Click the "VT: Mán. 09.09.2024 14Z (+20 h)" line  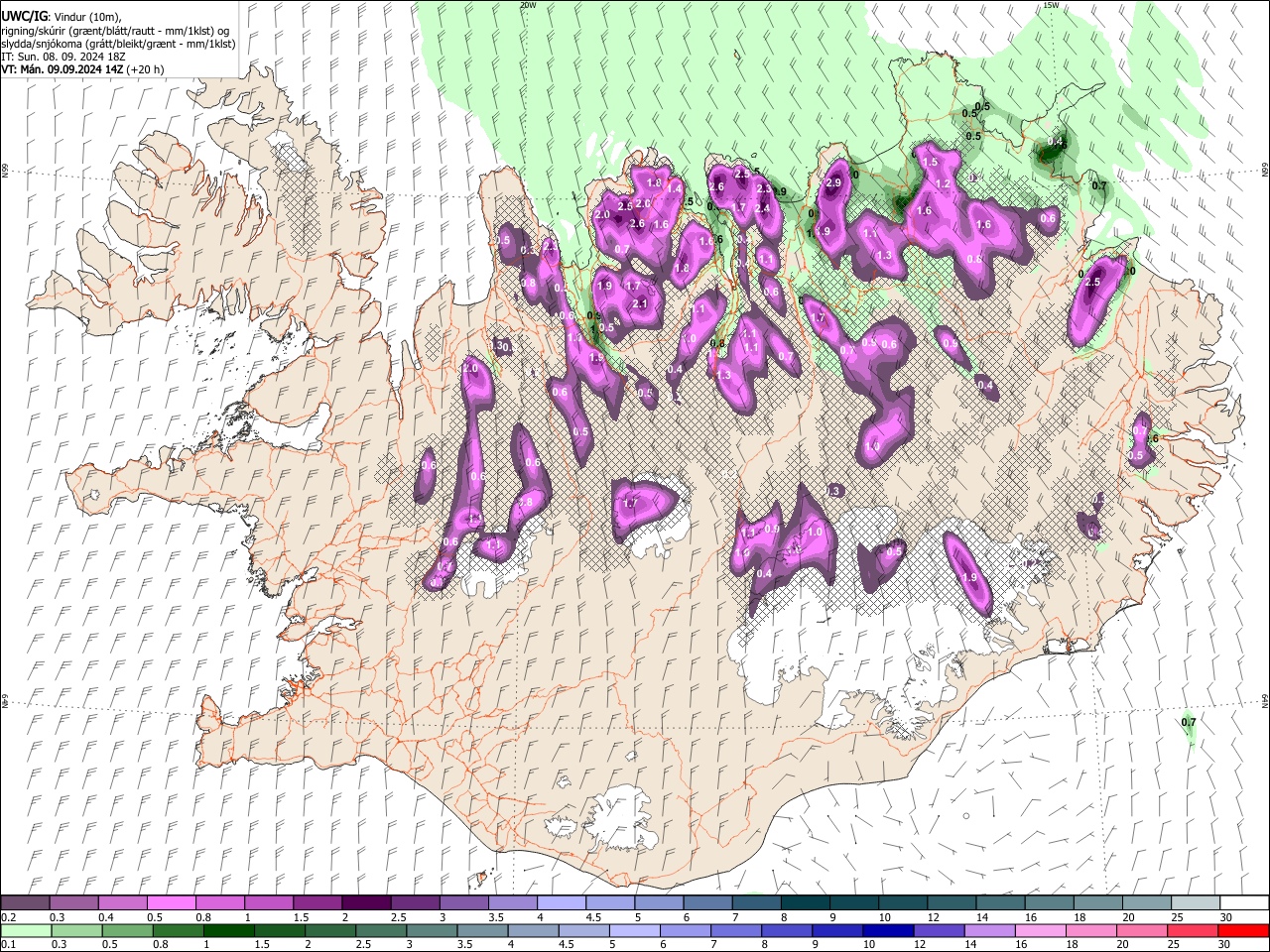83,69
